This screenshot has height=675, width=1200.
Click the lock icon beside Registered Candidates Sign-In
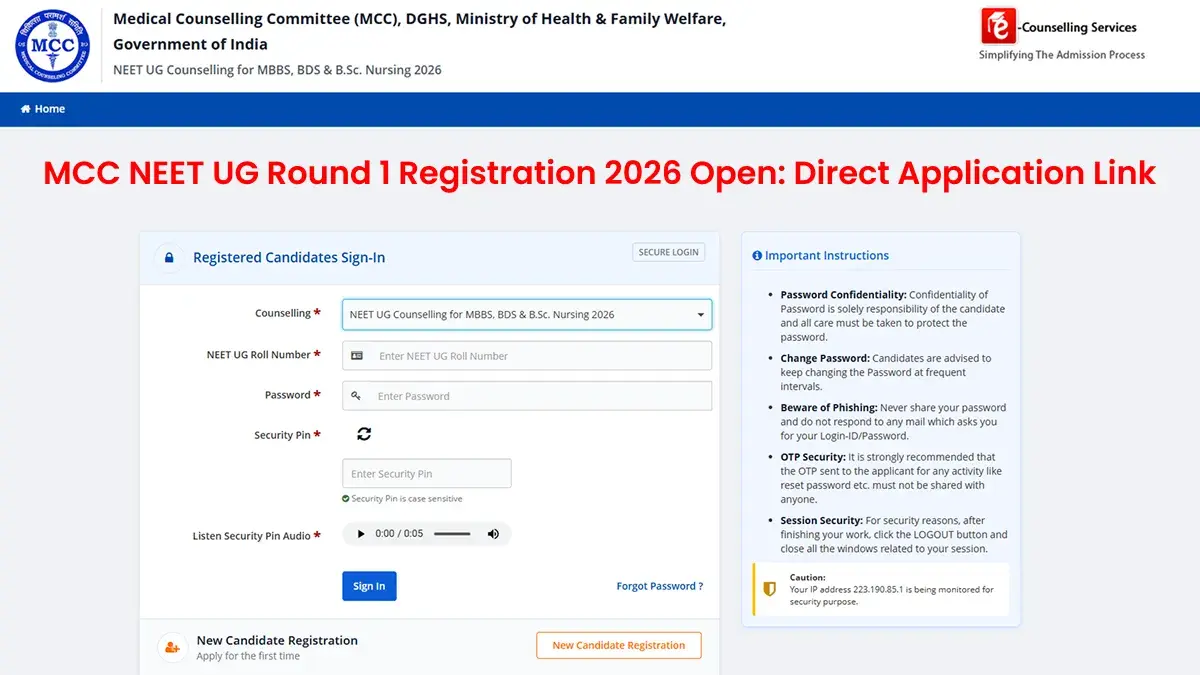169,257
